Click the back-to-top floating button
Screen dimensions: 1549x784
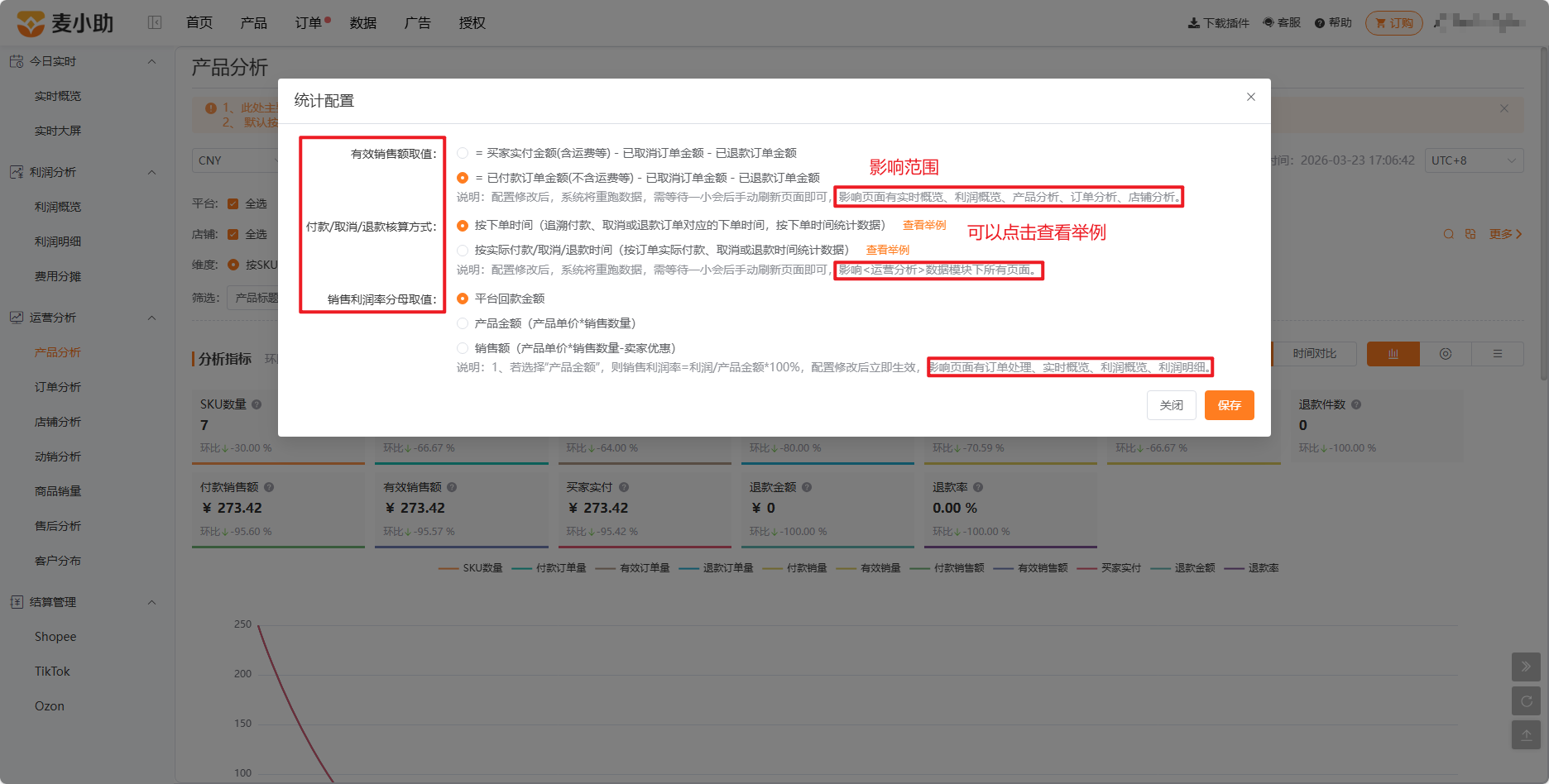coord(1526,735)
